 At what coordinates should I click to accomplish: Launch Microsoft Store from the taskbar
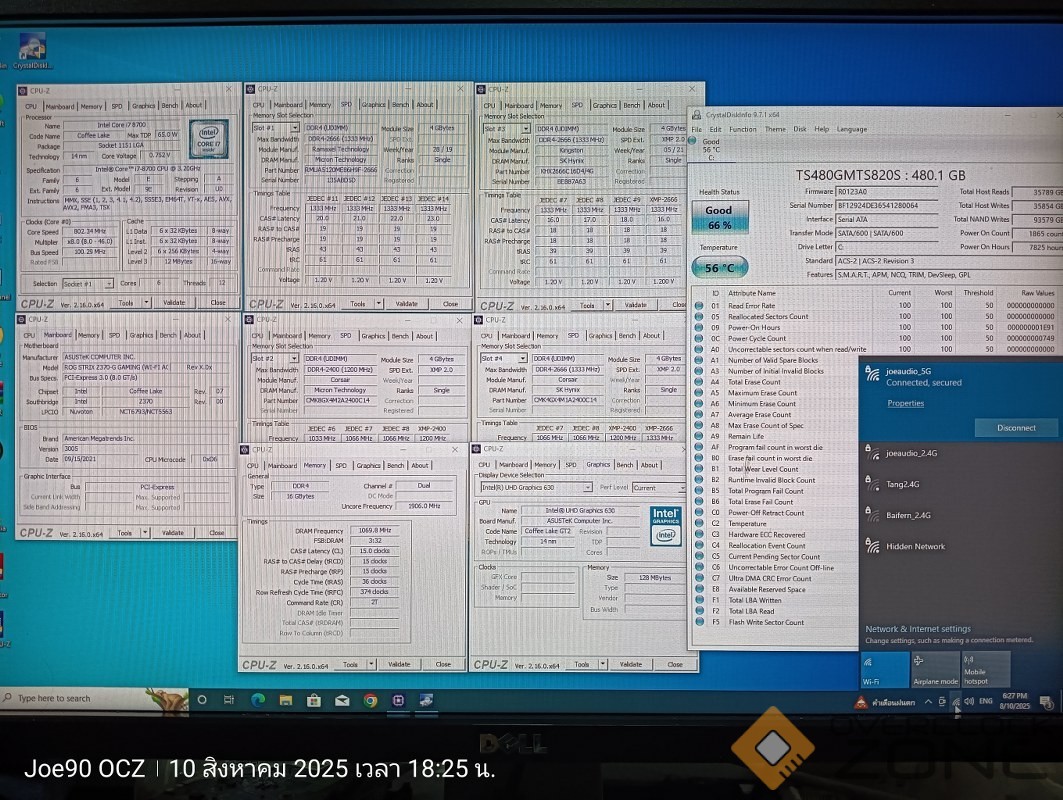[313, 700]
